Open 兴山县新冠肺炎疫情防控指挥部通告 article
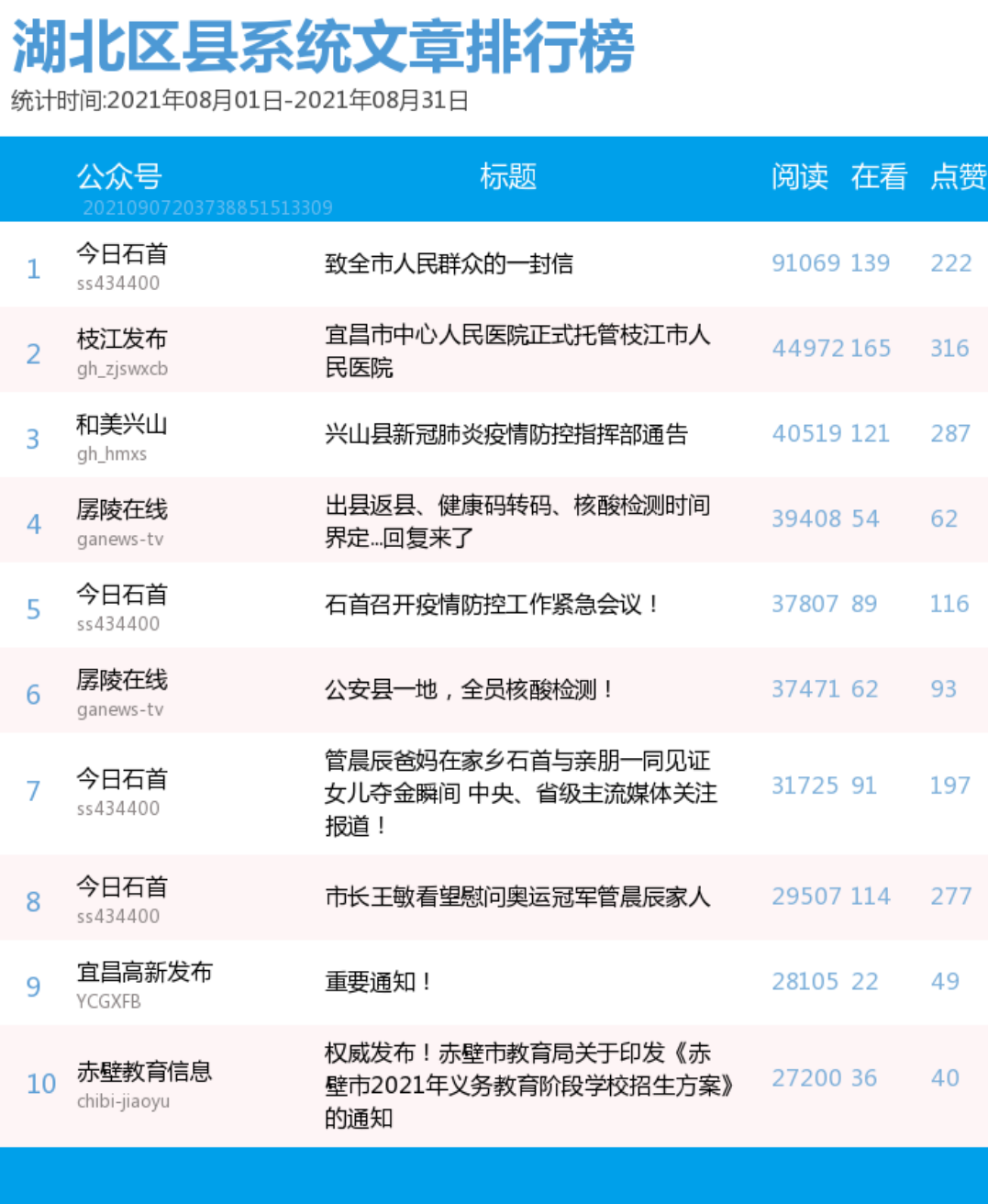The image size is (988, 1204). coord(505,435)
